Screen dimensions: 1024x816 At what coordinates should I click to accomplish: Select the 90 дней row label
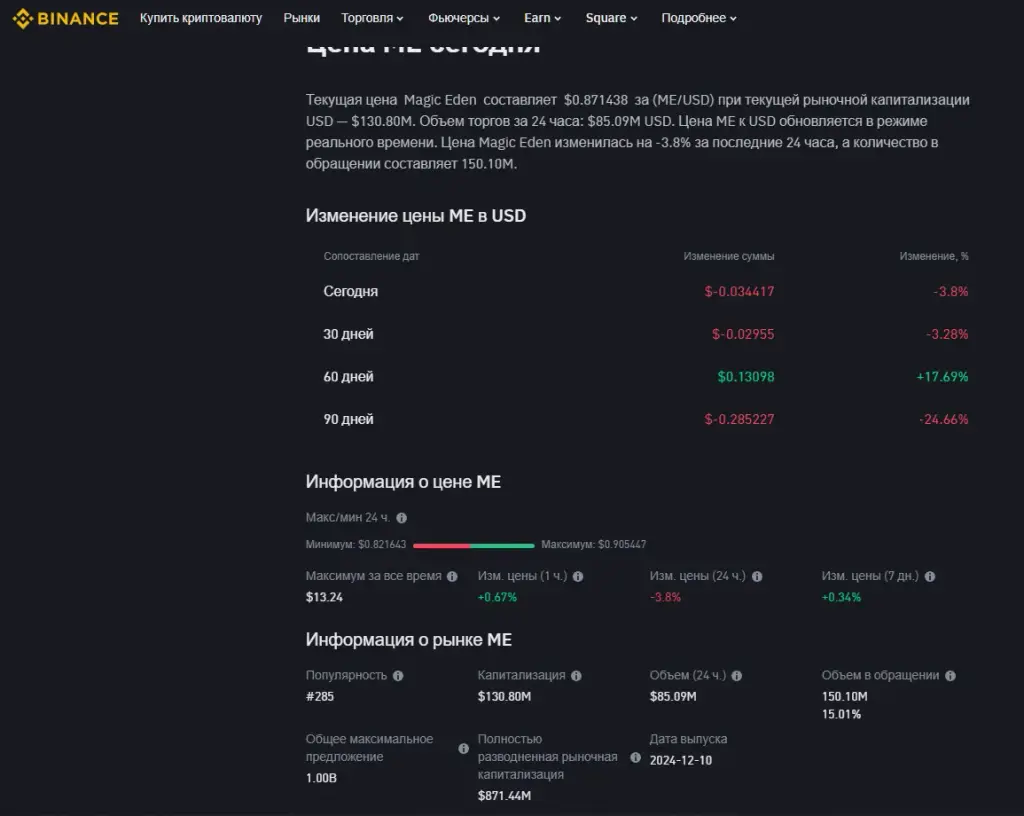348,419
